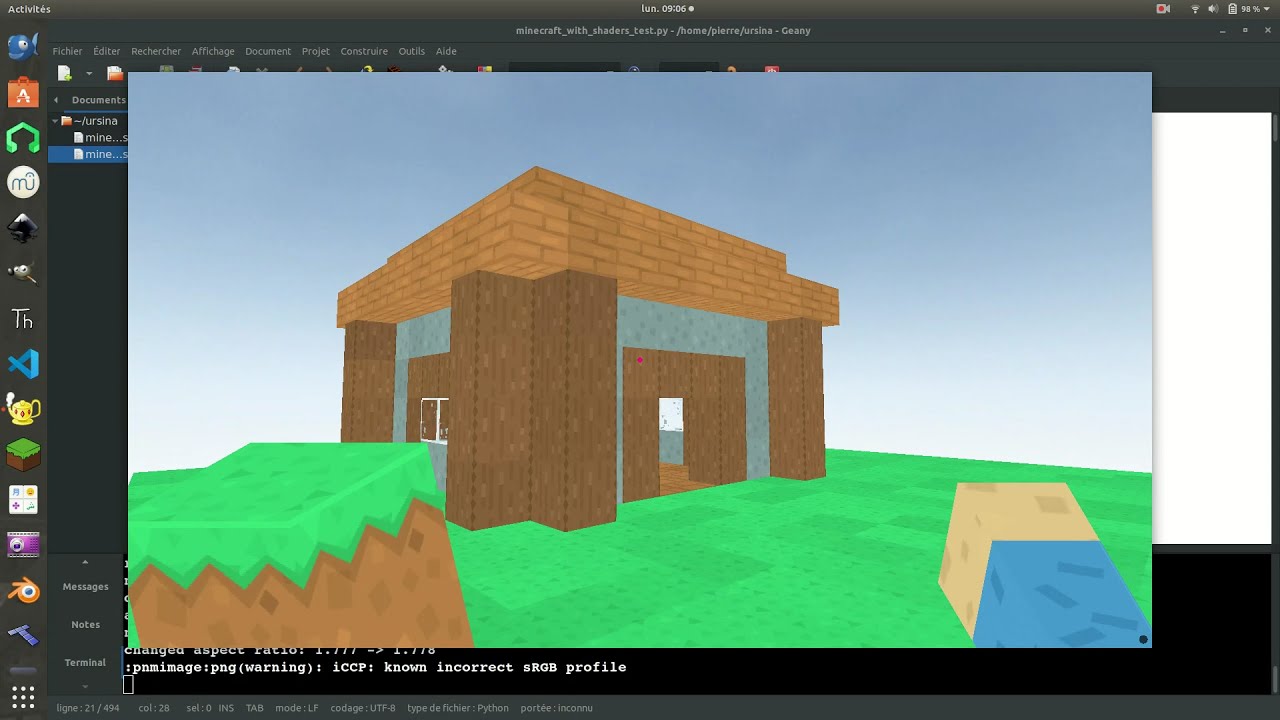Open the new file template dropdown arrow
This screenshot has width=1280, height=720.
(x=88, y=73)
